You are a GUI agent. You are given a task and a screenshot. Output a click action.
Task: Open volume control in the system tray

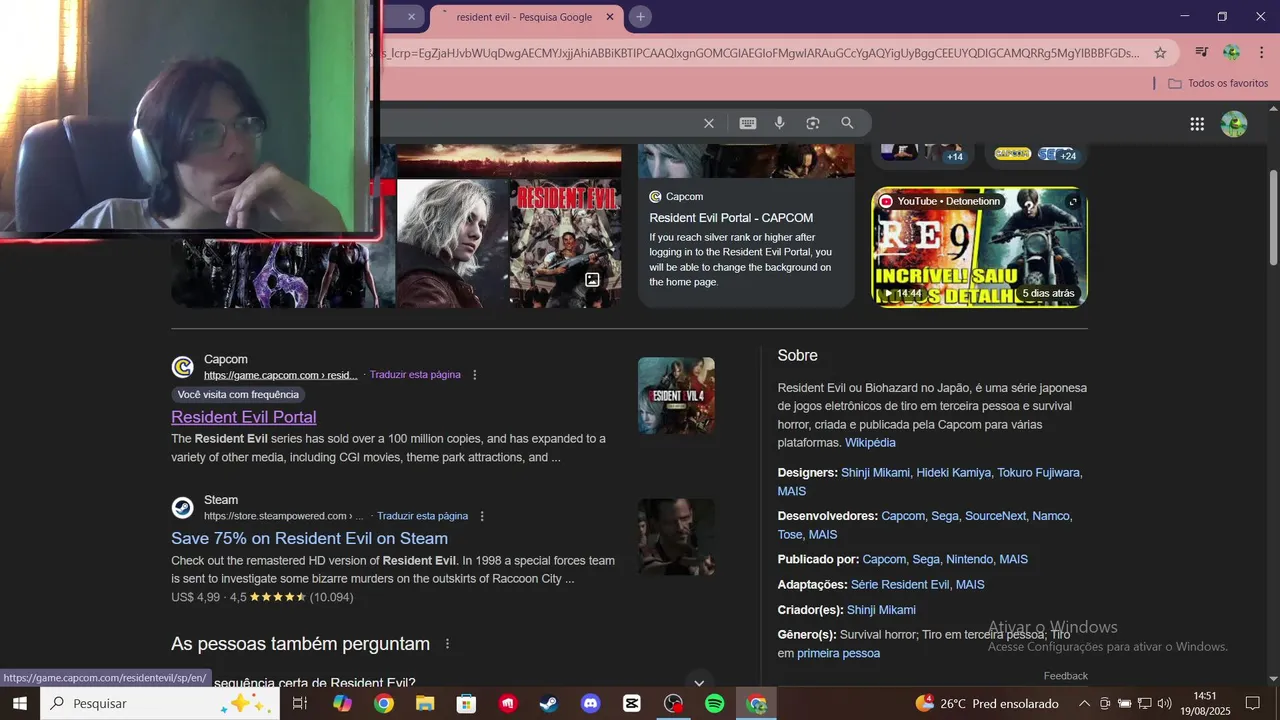(1164, 704)
